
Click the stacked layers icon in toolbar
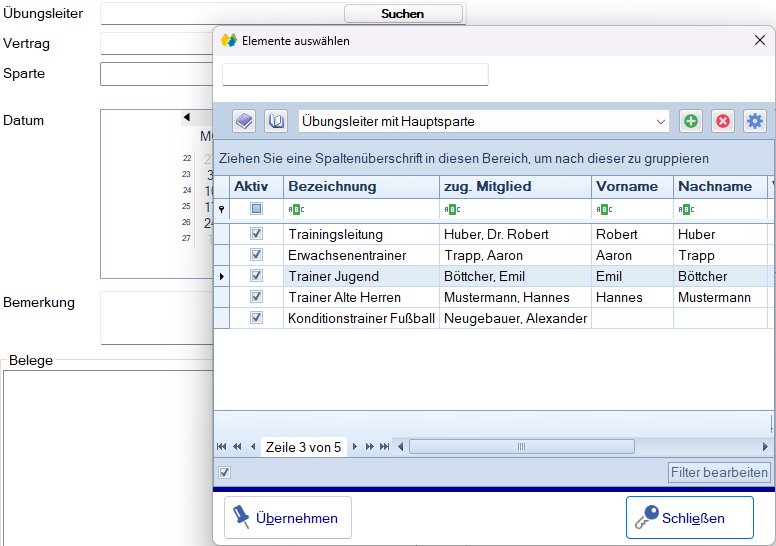(244, 121)
